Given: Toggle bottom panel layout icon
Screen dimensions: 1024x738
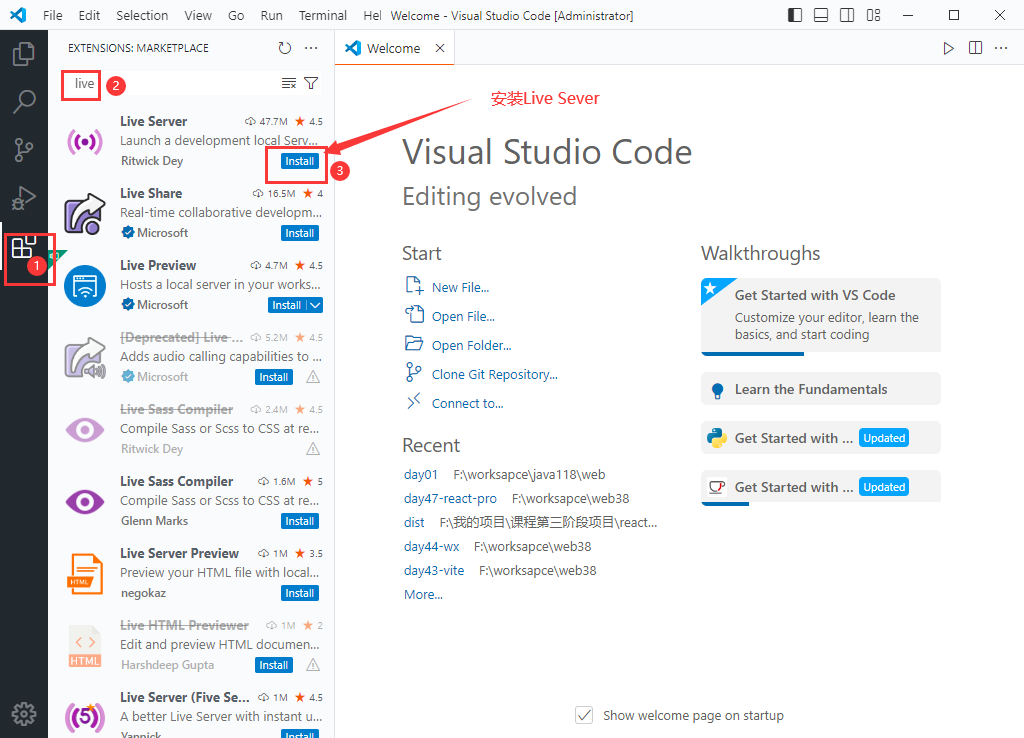Looking at the screenshot, I should [x=821, y=15].
